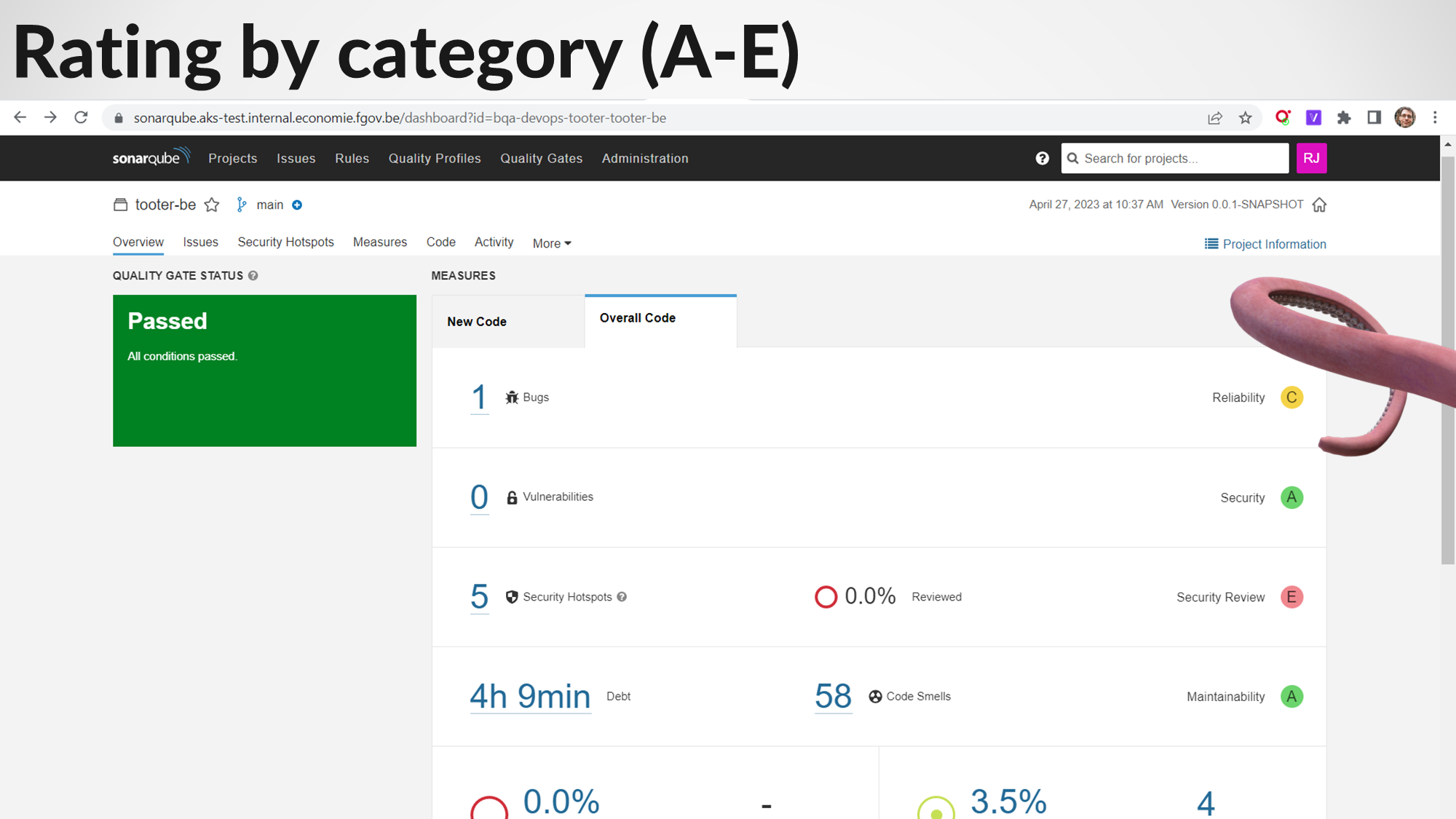This screenshot has width=1456, height=819.
Task: Click the 58 code smells count
Action: (x=833, y=696)
